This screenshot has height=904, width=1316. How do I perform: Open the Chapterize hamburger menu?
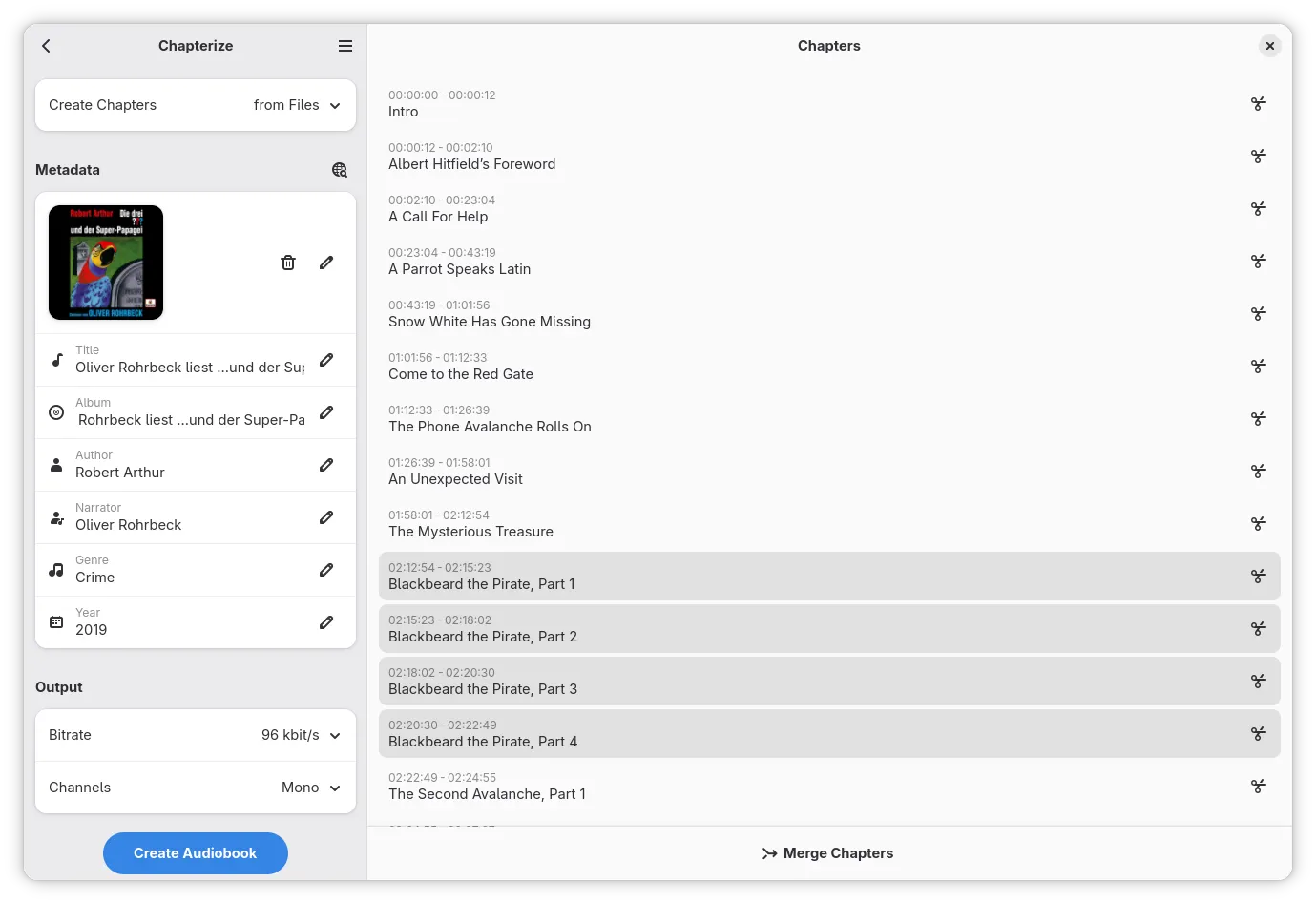(345, 46)
